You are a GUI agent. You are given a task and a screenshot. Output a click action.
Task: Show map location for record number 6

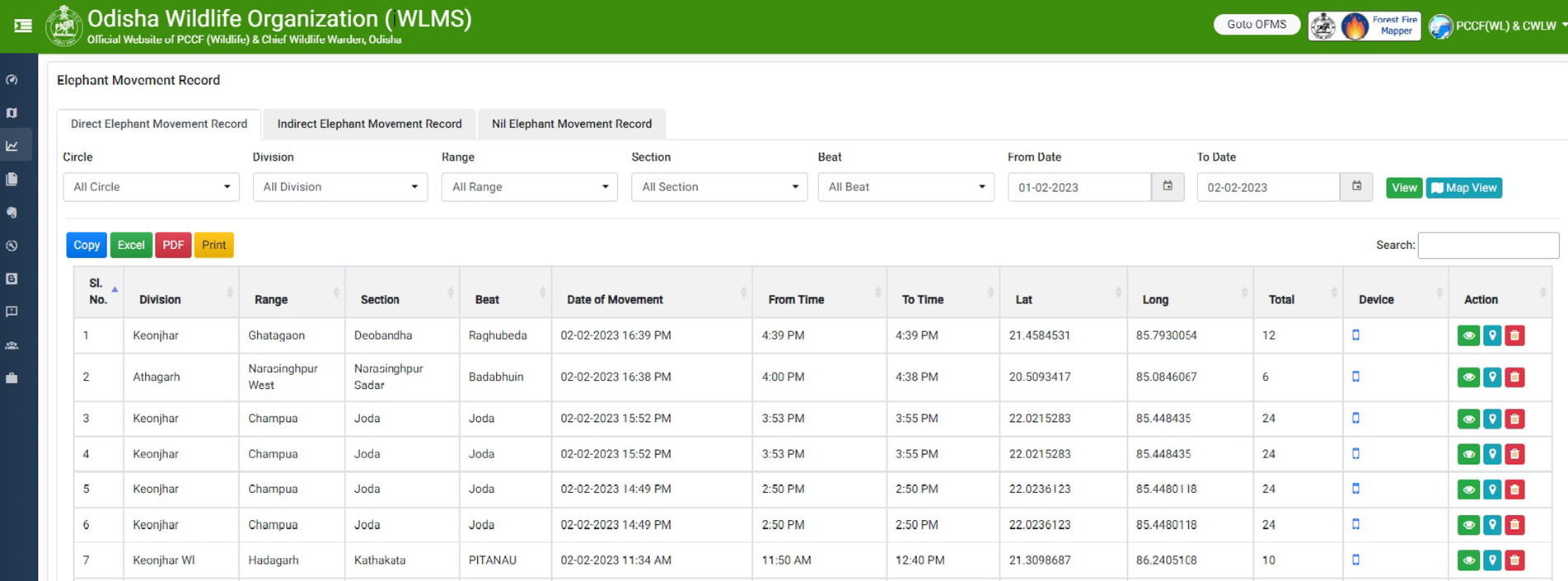[1492, 525]
